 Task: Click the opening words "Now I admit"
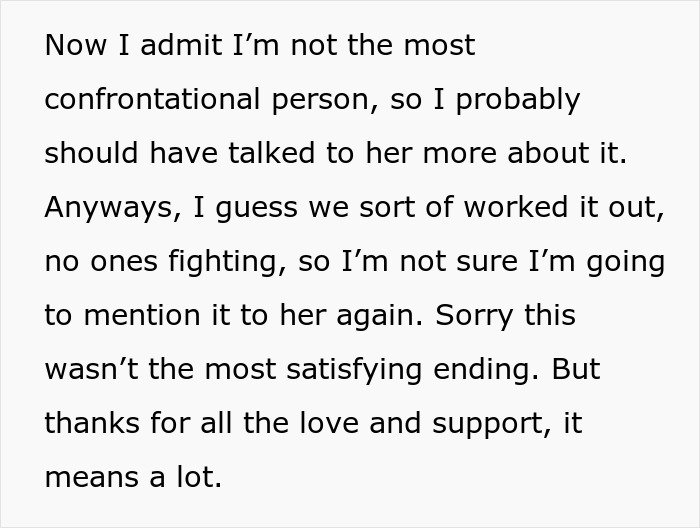pyautogui.click(x=124, y=46)
